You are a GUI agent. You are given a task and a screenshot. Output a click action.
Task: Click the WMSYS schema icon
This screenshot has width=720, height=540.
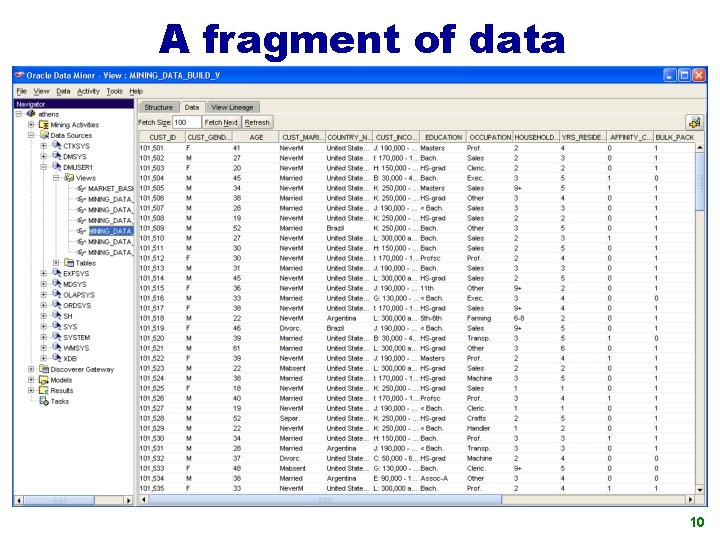(56, 348)
